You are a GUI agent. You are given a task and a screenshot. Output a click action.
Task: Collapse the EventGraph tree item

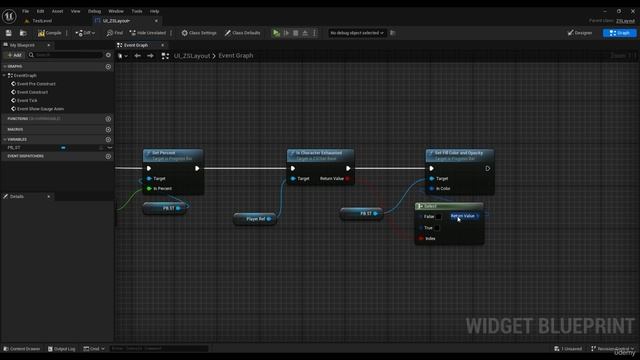pyautogui.click(x=4, y=76)
